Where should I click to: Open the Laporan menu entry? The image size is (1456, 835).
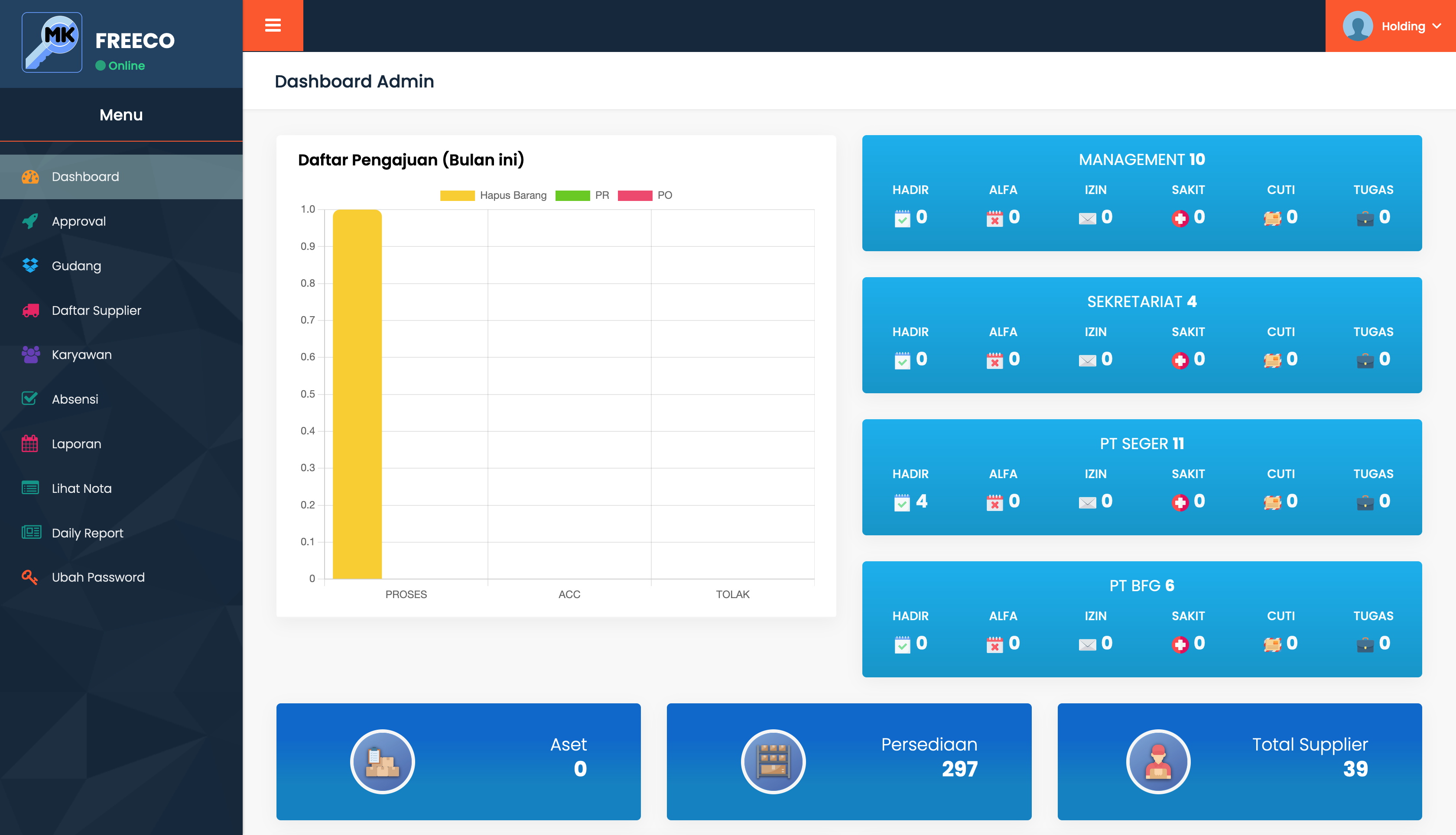coord(121,444)
